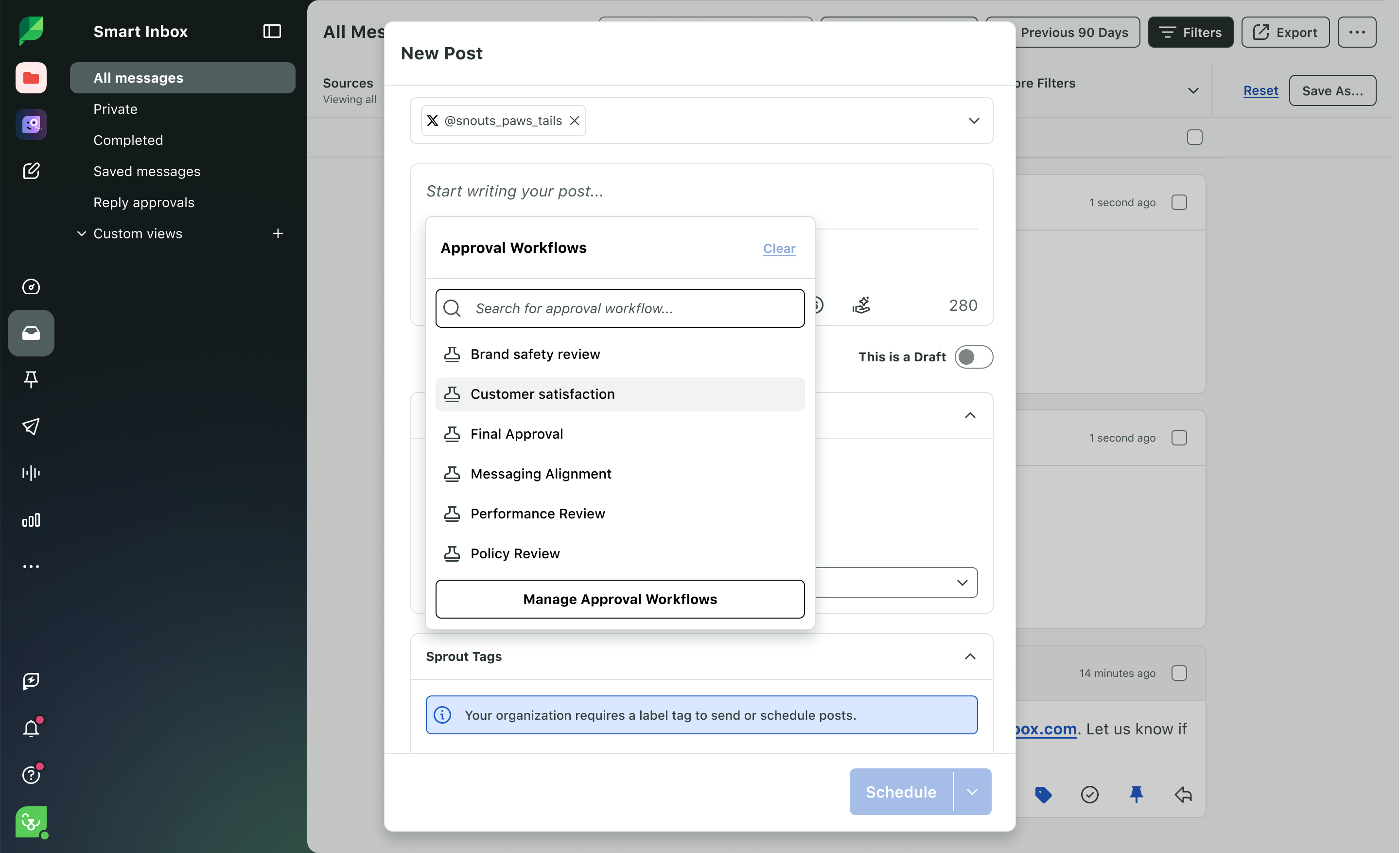Click the pin icon in left sidebar
1400x853 pixels.
(31, 379)
